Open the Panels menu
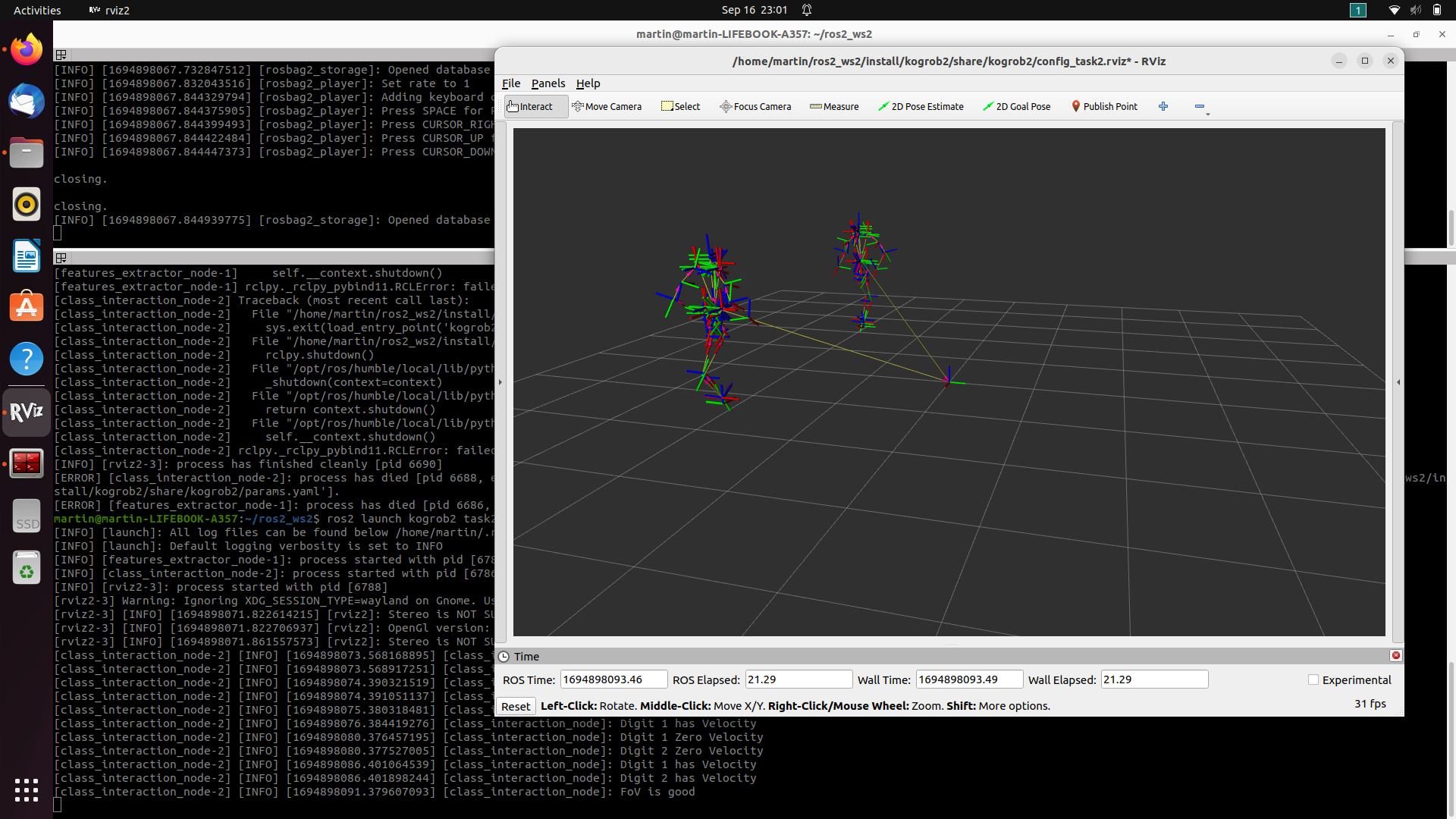The height and width of the screenshot is (819, 1456). (548, 83)
